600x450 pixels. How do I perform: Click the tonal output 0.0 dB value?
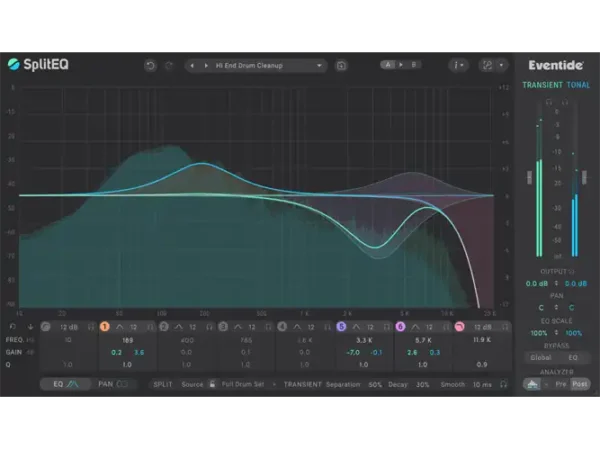[576, 284]
